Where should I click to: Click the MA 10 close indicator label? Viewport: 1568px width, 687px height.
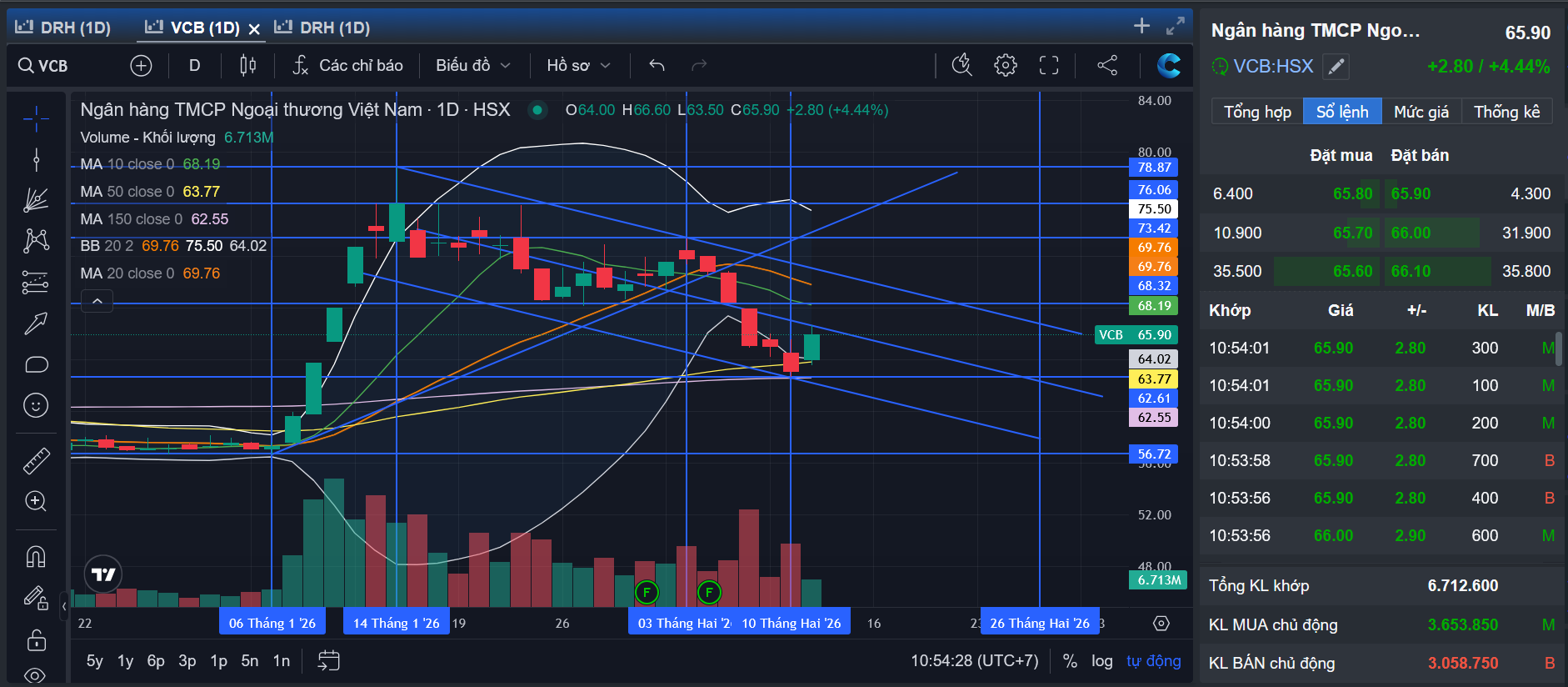(x=127, y=164)
